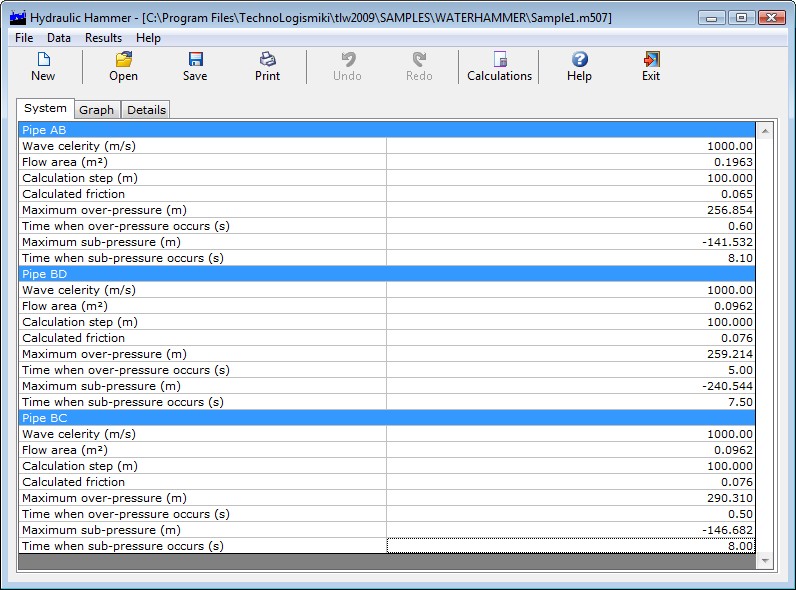
Task: Click the Hydraulic Hammer title bar icon
Action: 17,17
